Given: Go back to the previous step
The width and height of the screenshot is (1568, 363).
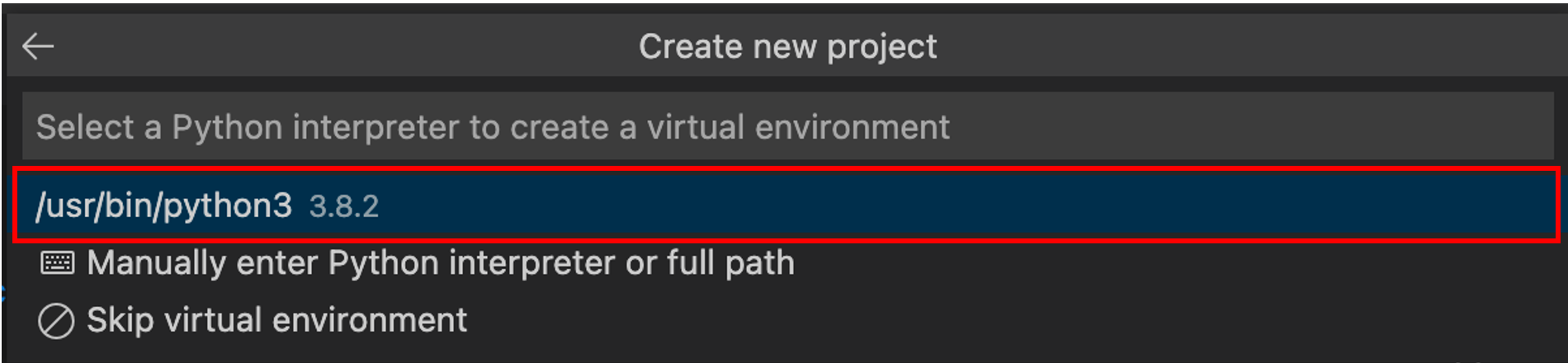Looking at the screenshot, I should 38,46.
